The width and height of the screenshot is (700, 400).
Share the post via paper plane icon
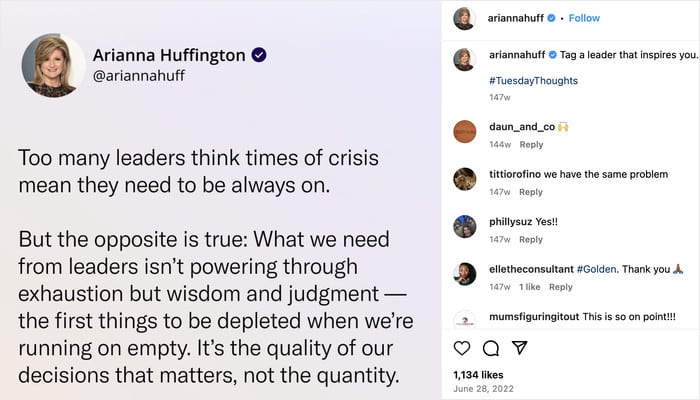[519, 348]
